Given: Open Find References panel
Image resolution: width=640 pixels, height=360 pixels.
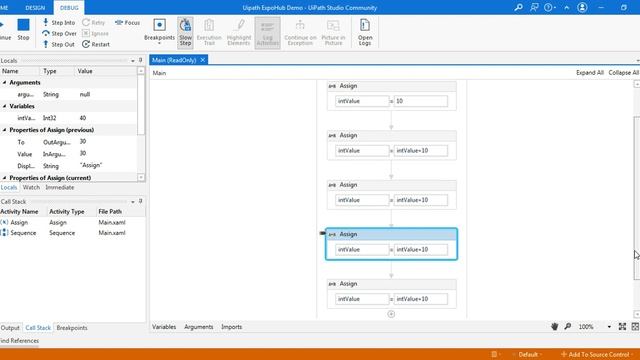Looking at the screenshot, I should click(19, 341).
